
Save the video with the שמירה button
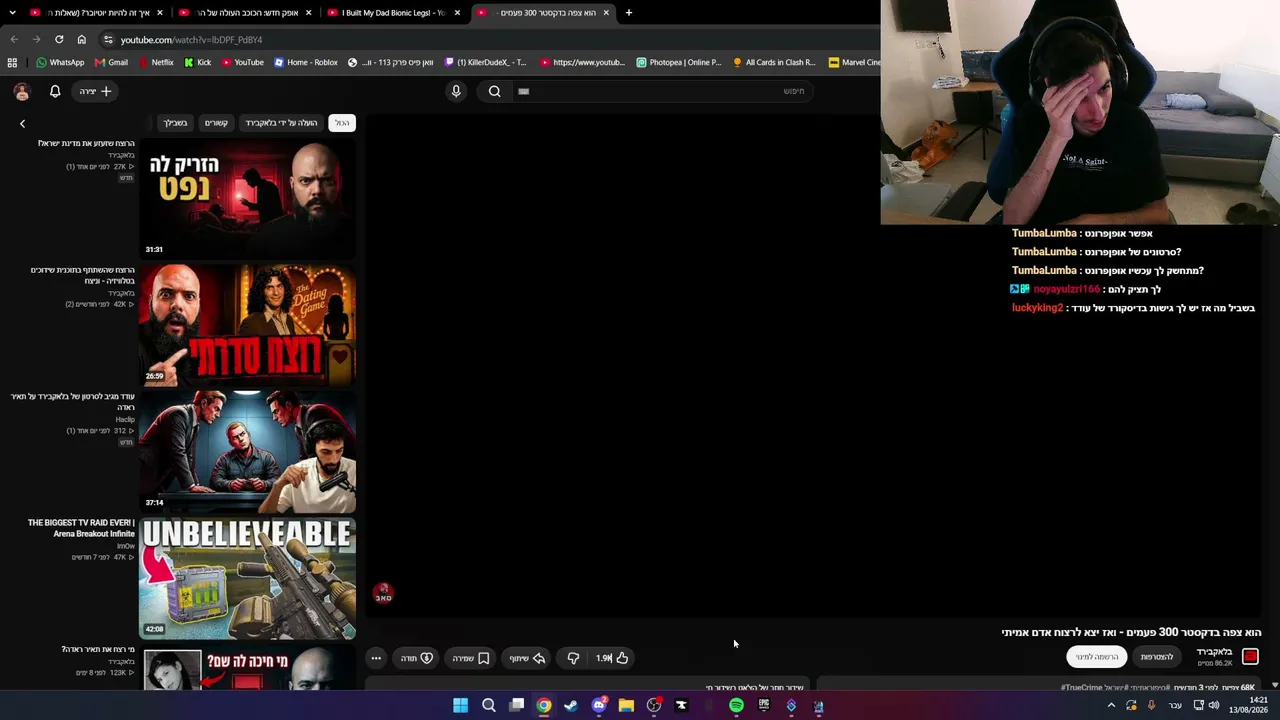(471, 658)
